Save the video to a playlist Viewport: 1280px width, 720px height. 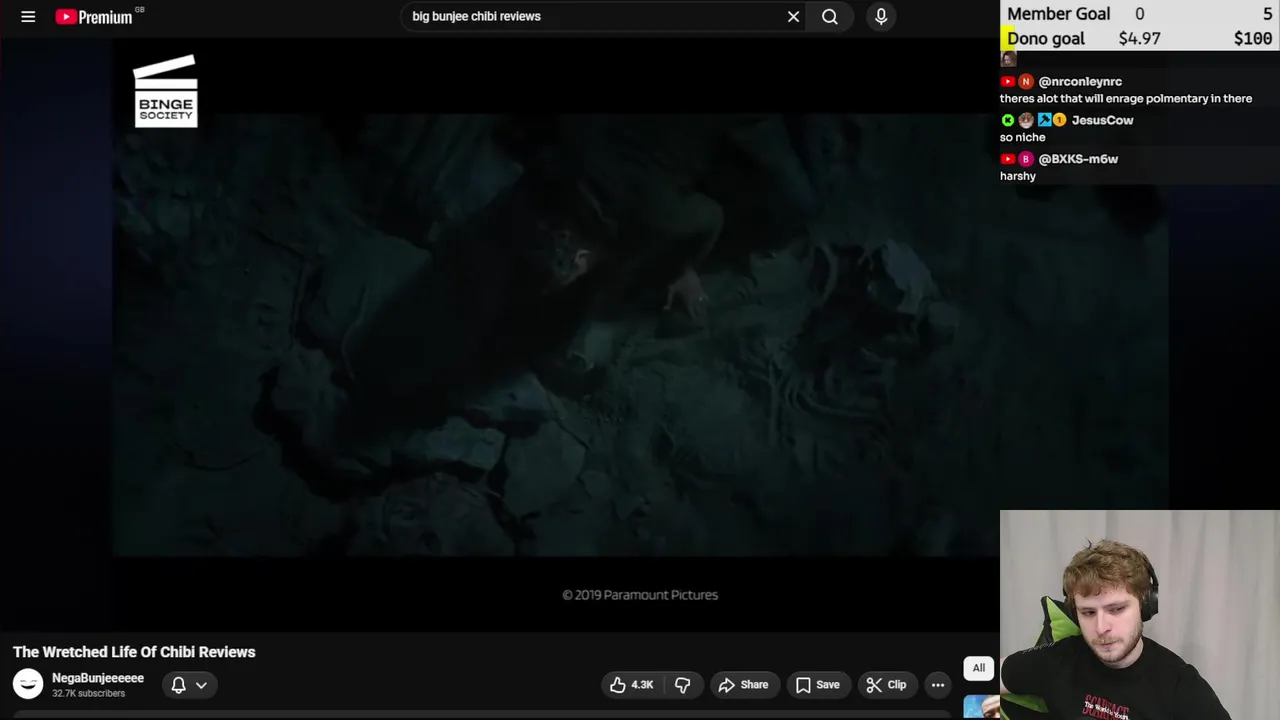pos(817,685)
